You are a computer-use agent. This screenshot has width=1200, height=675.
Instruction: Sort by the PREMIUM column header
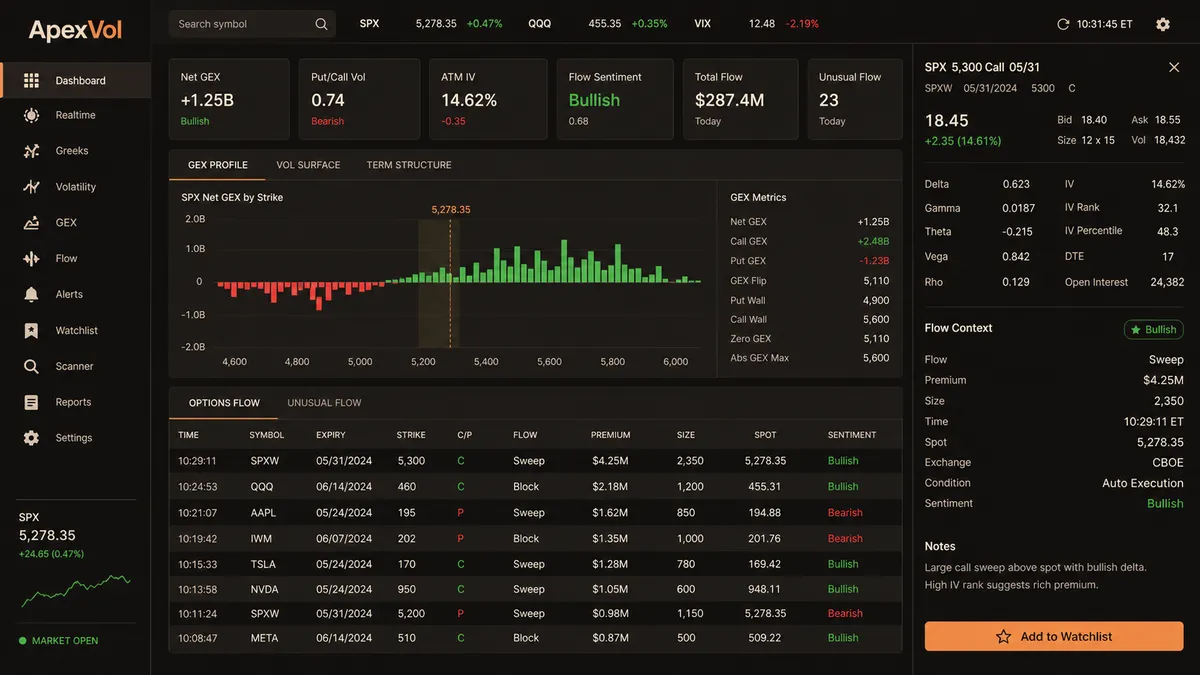[x=610, y=435]
